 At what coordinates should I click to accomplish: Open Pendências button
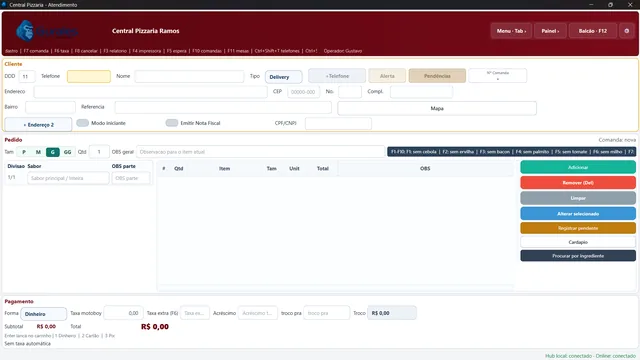click(x=437, y=76)
